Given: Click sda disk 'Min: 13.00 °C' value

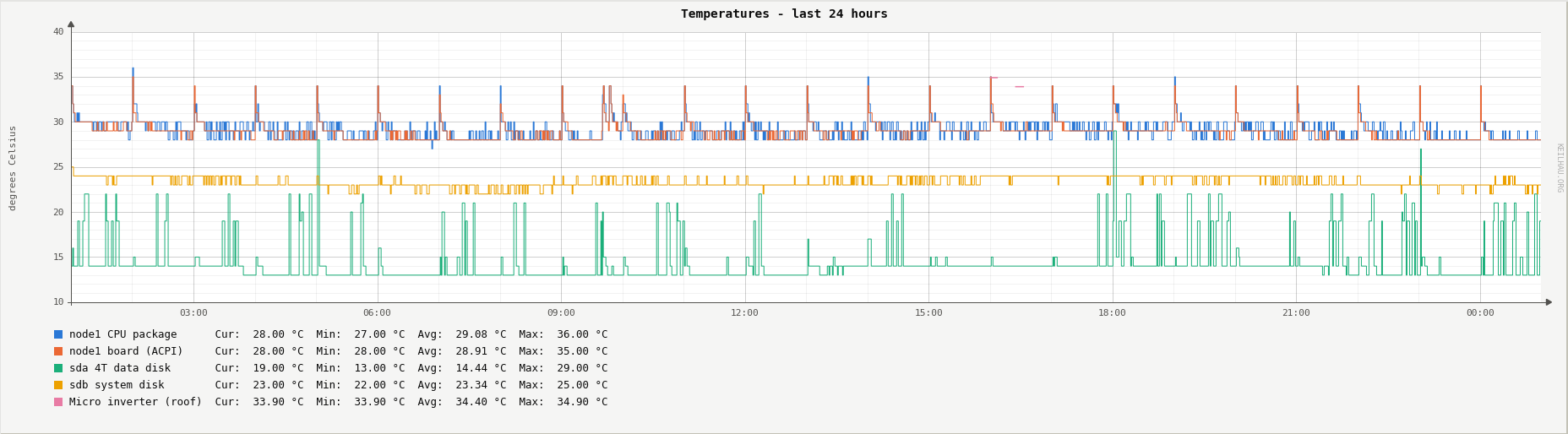Looking at the screenshot, I should [x=361, y=368].
